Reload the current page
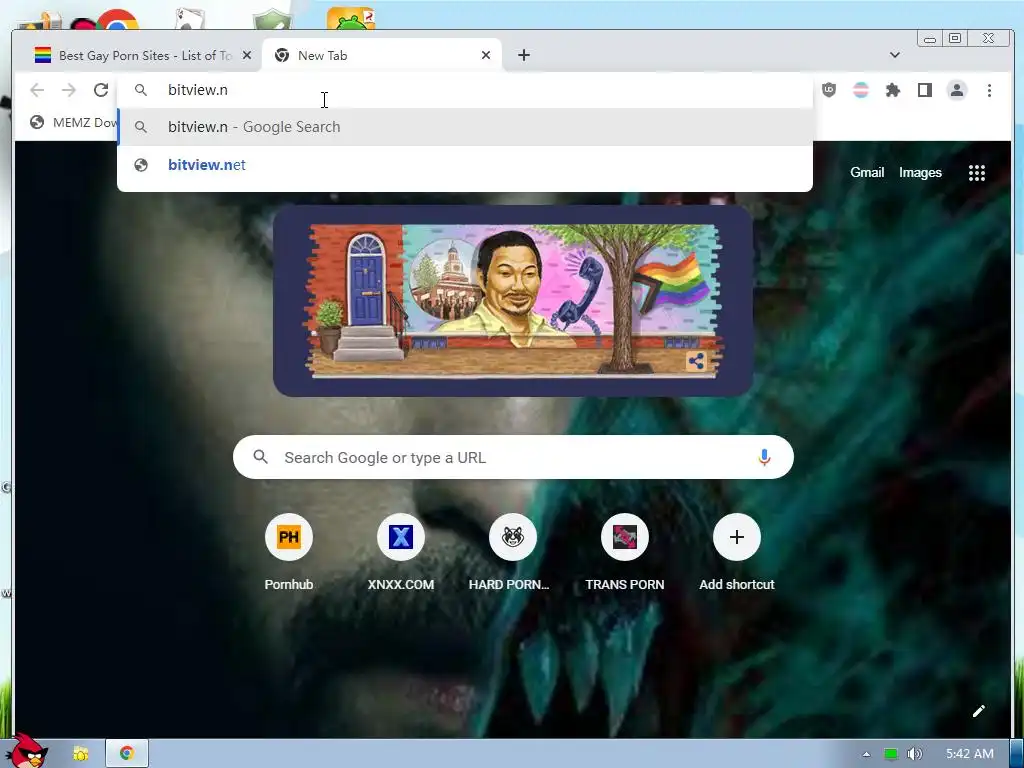The height and width of the screenshot is (768, 1024). 101,90
